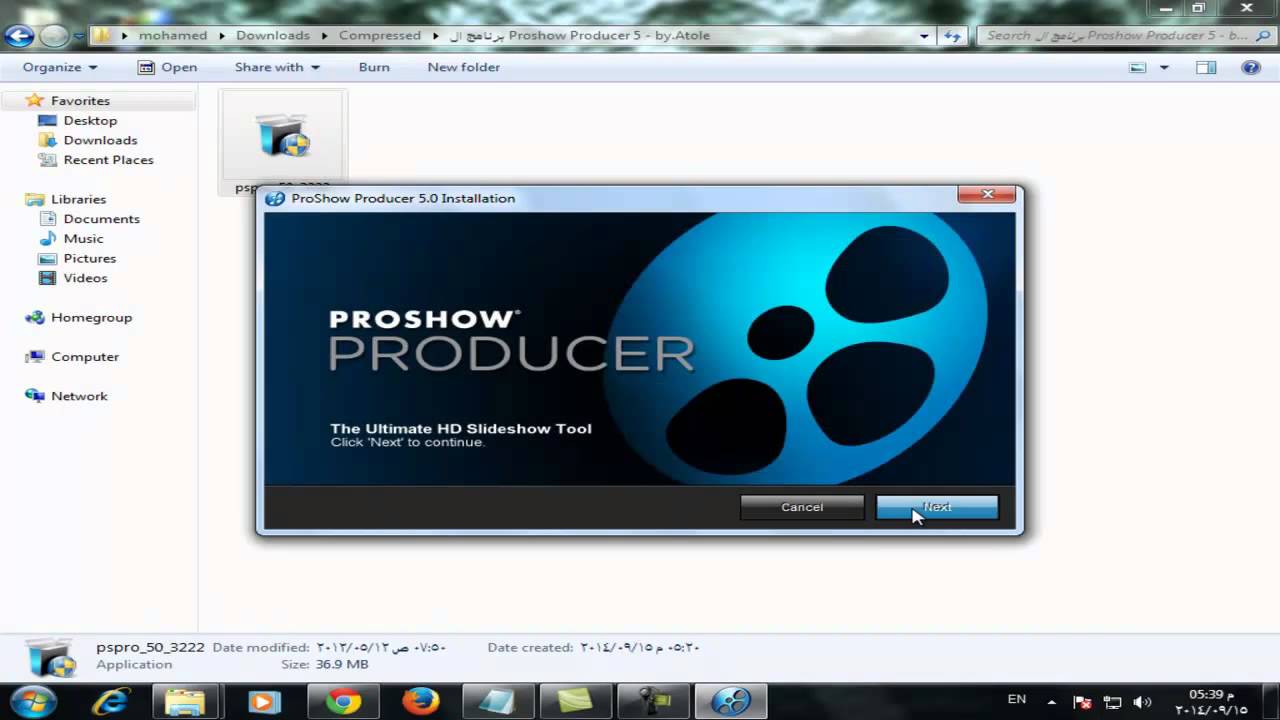1280x720 pixels.
Task: Refresh the folder view
Action: point(952,36)
